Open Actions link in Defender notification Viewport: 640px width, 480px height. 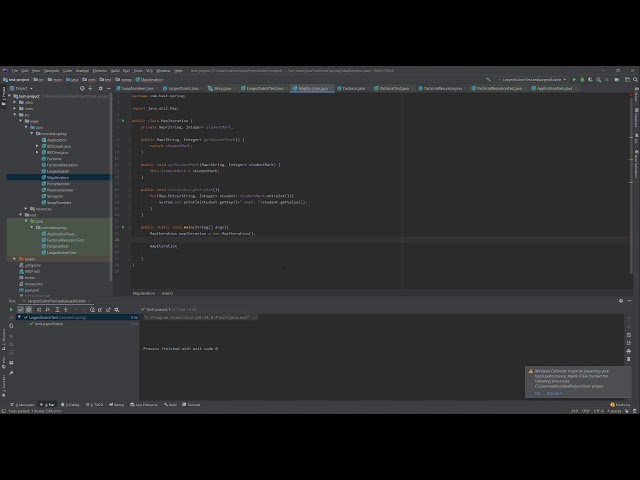click(554, 393)
